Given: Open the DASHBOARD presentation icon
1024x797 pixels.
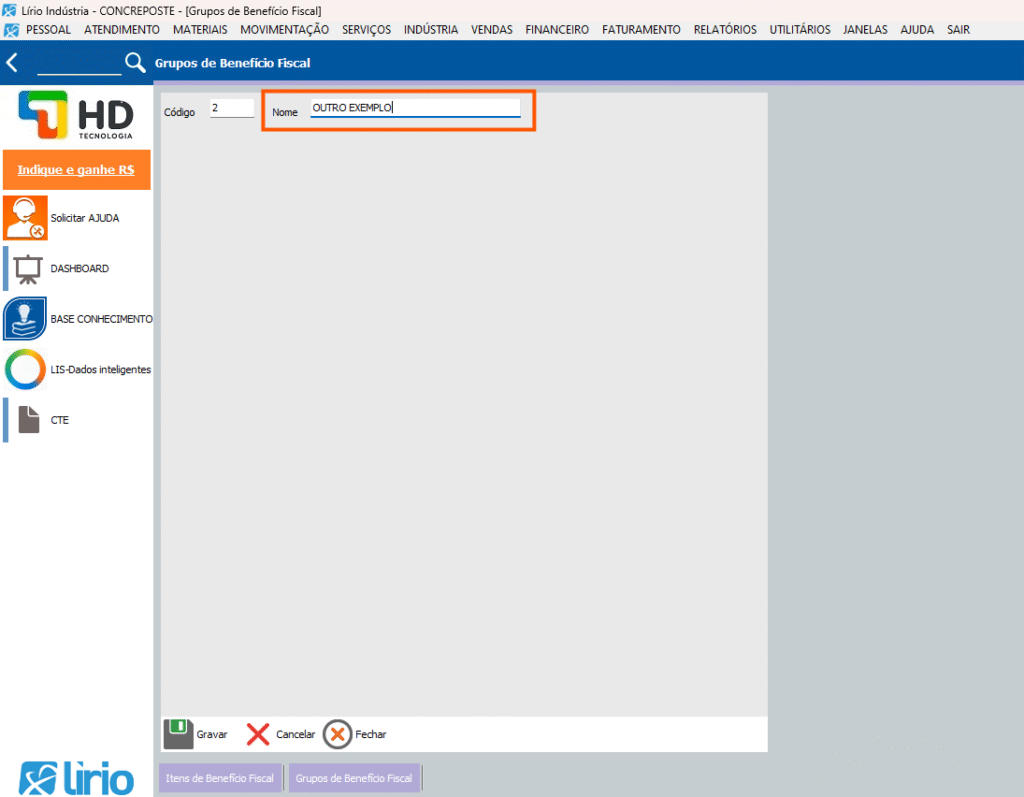Looking at the screenshot, I should coord(27,269).
